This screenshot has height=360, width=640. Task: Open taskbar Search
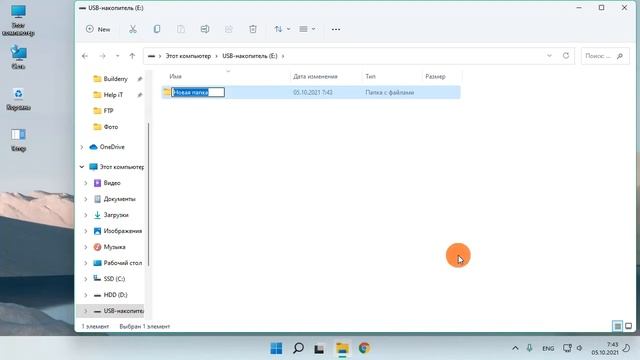click(x=298, y=348)
